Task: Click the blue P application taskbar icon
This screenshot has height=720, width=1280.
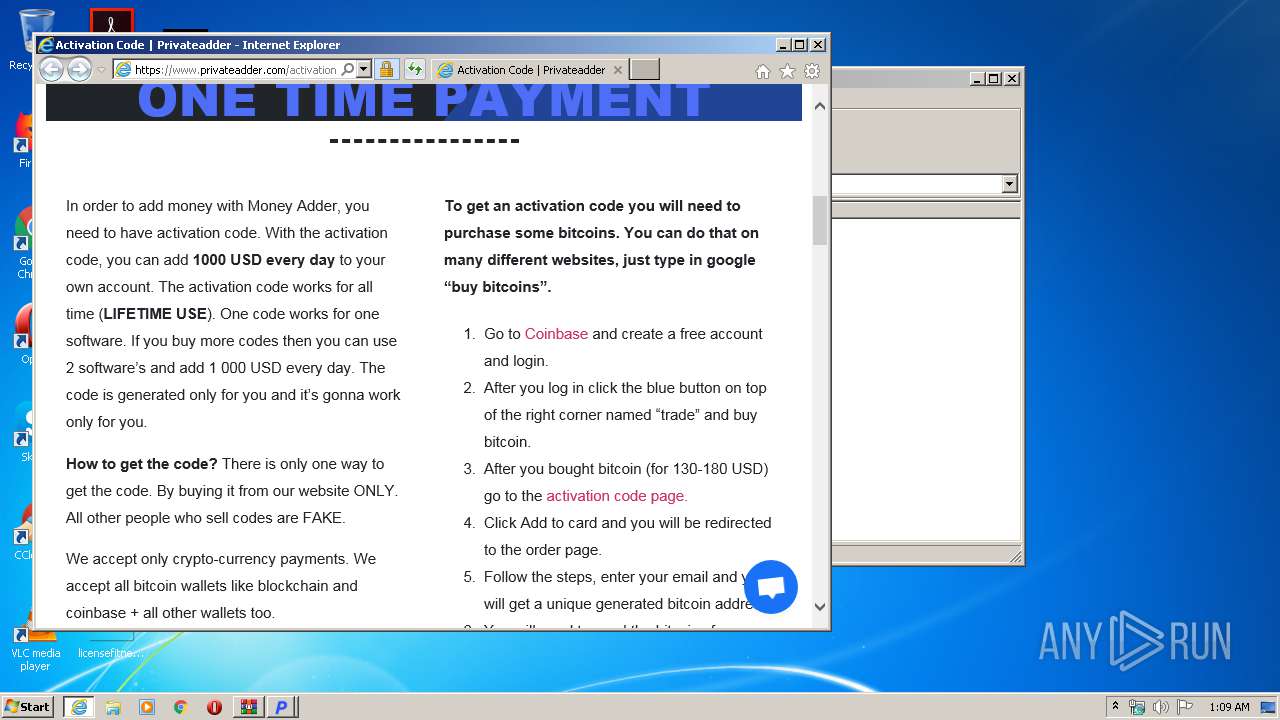Action: point(282,707)
